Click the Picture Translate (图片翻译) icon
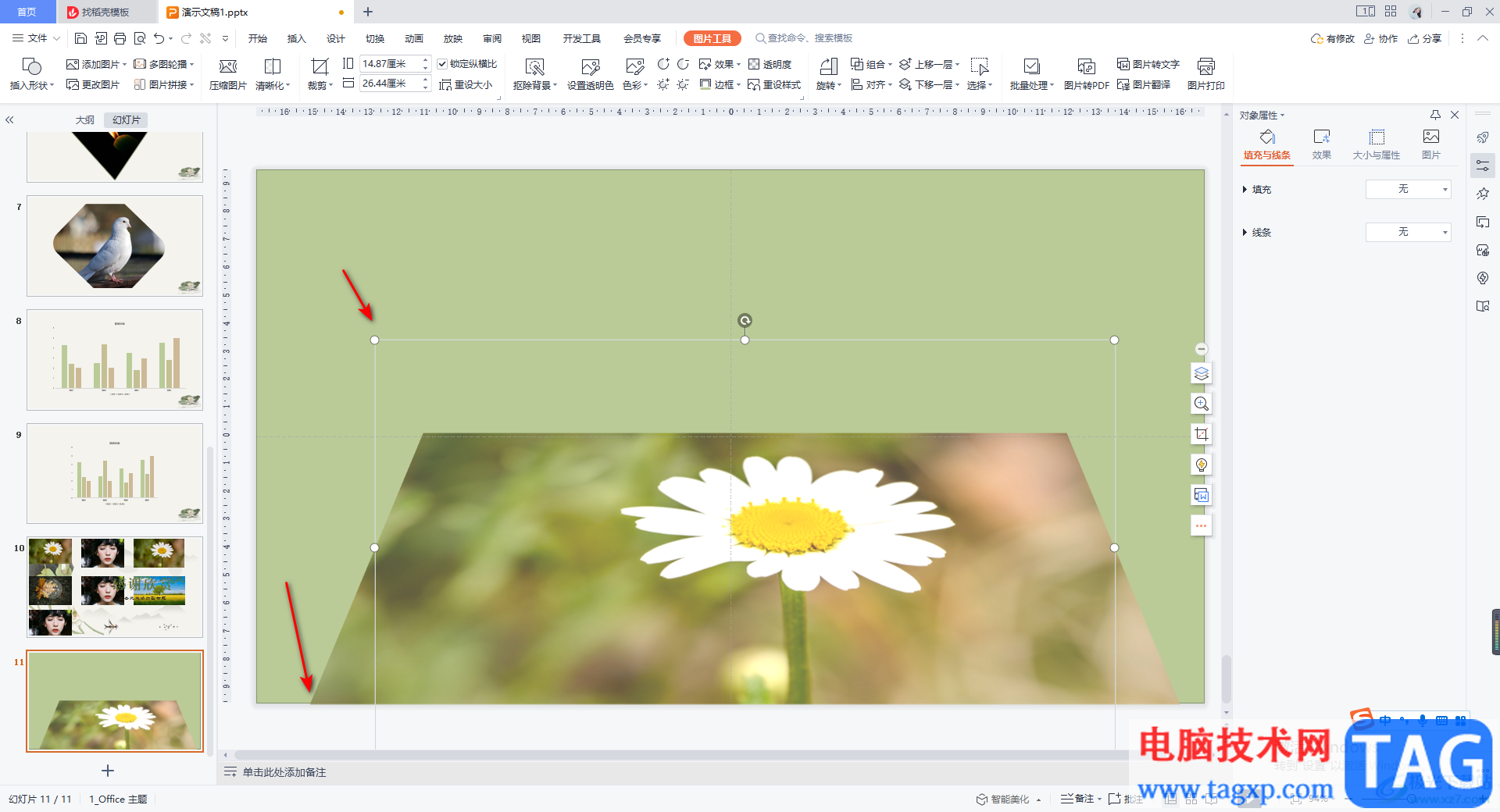This screenshot has height=812, width=1500. (x=1123, y=84)
